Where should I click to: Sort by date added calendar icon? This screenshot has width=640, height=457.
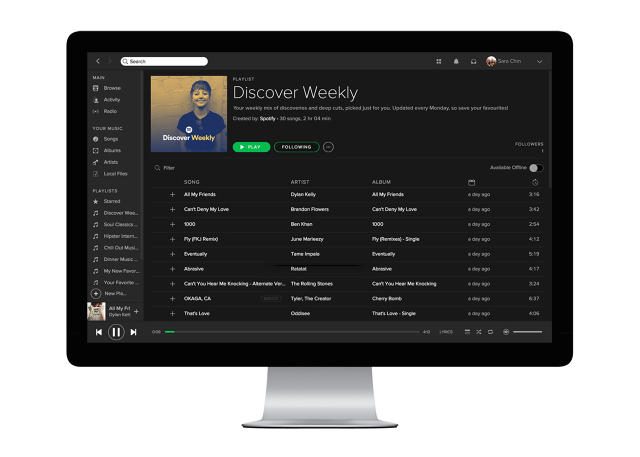[x=471, y=182]
